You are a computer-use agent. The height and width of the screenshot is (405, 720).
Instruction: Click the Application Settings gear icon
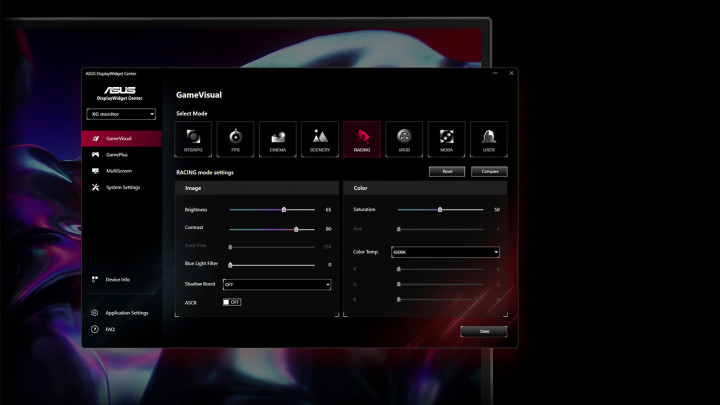click(x=95, y=313)
